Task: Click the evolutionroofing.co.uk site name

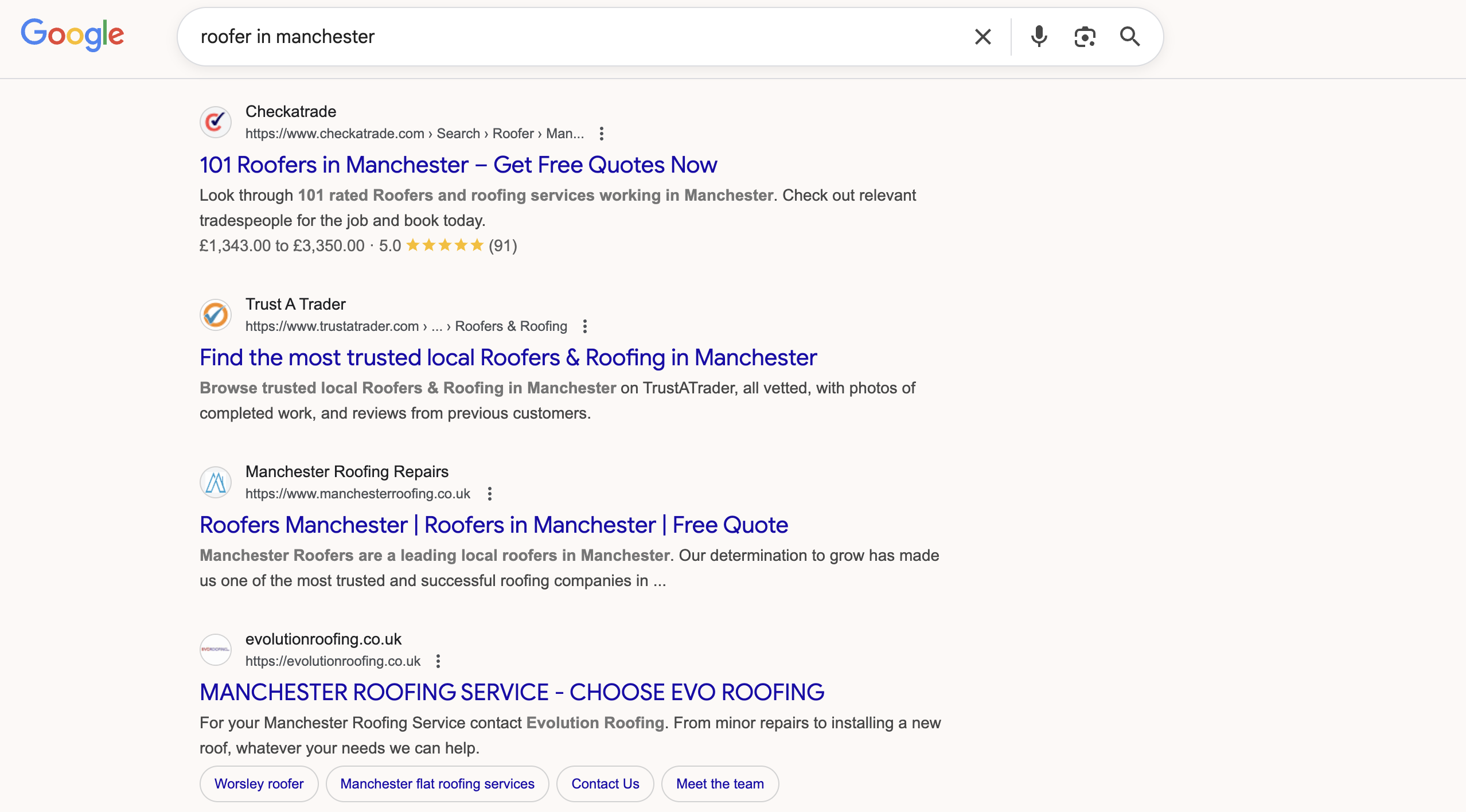Action: coord(323,639)
